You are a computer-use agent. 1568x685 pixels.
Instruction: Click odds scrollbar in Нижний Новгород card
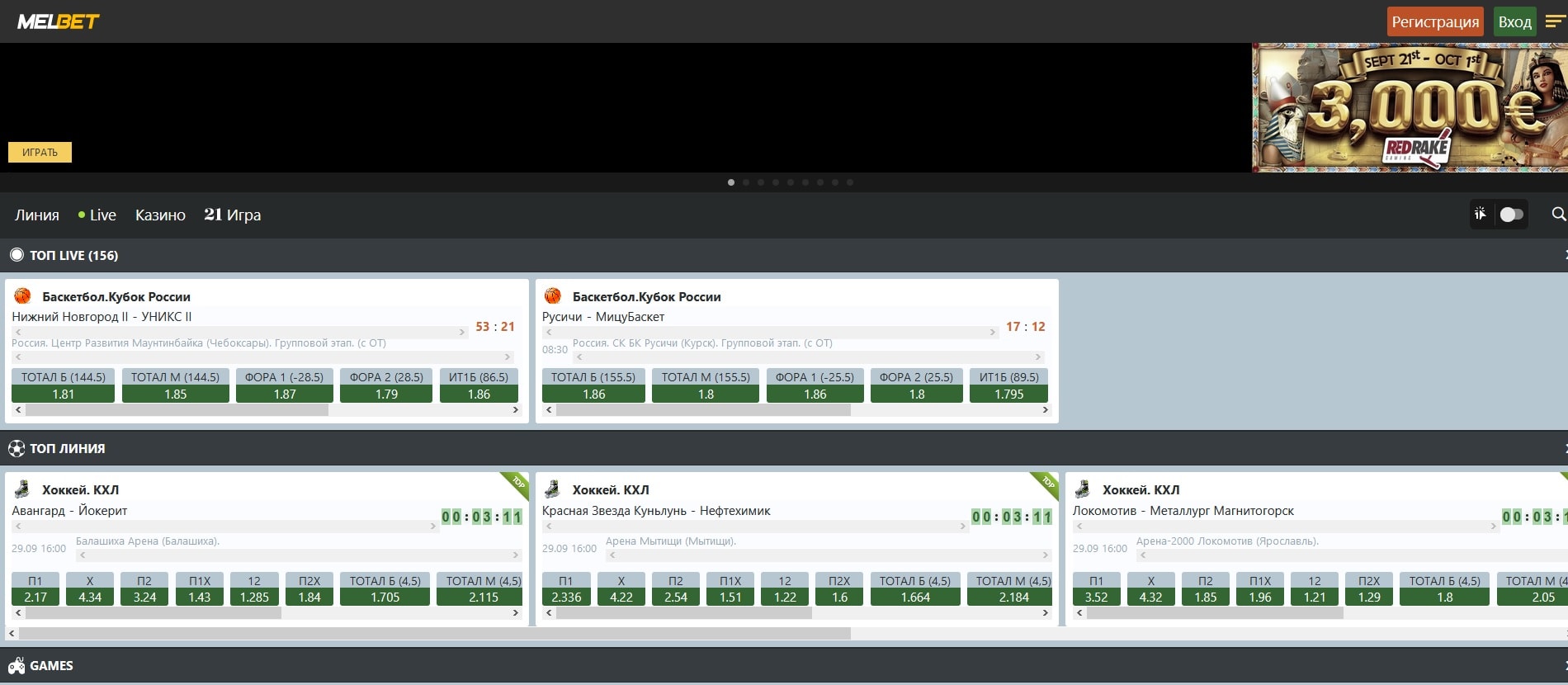coord(177,410)
